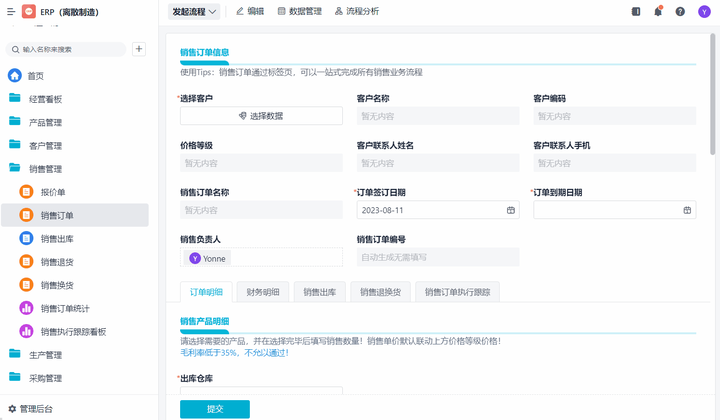Open the notification bell
720x420 pixels.
click(658, 12)
